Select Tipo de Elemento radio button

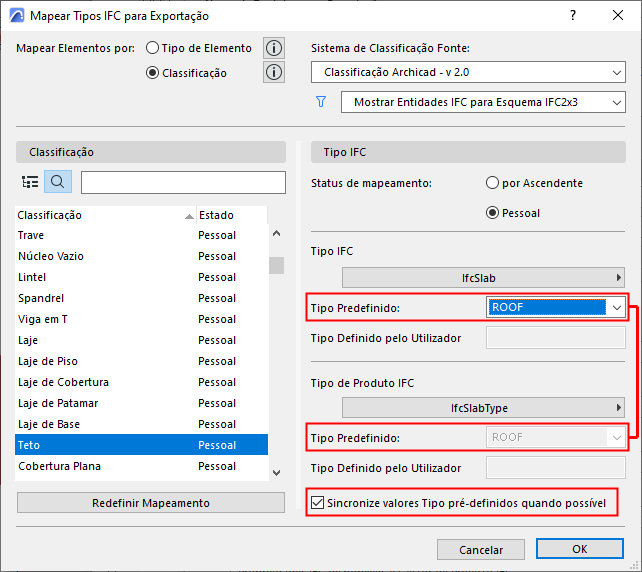[x=153, y=48]
